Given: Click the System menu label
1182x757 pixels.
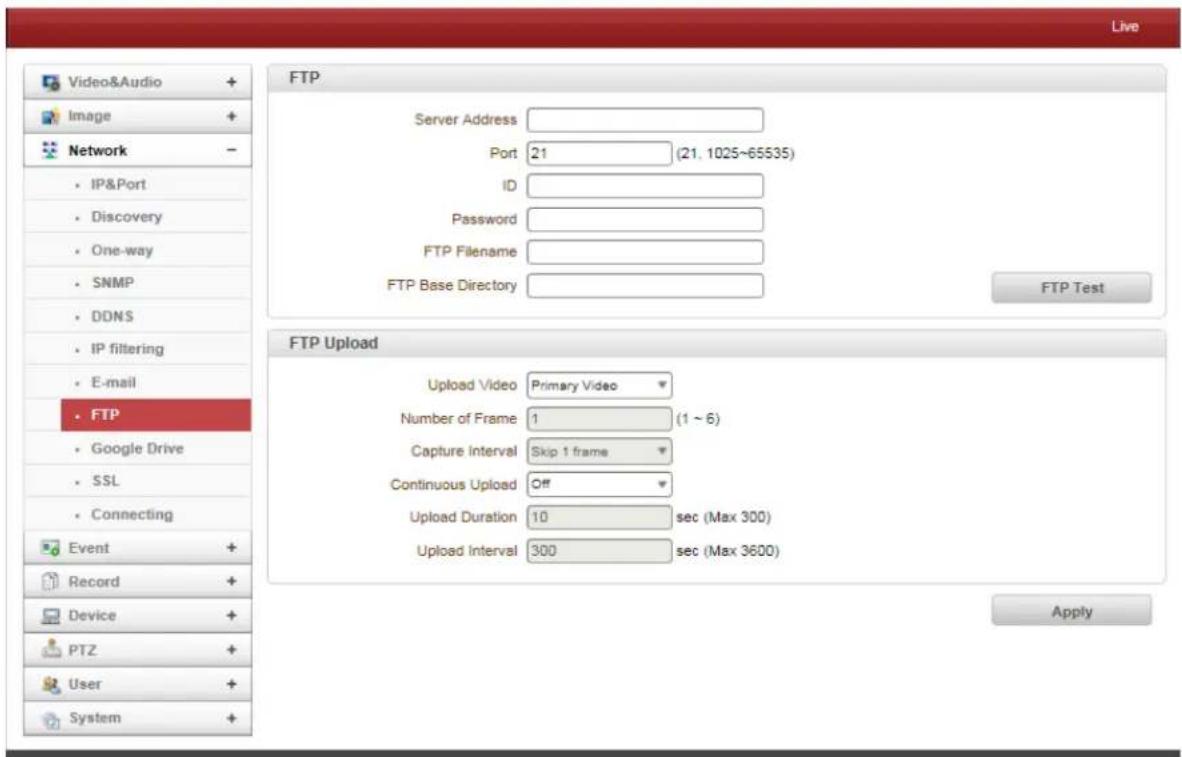Looking at the screenshot, I should click(94, 719).
